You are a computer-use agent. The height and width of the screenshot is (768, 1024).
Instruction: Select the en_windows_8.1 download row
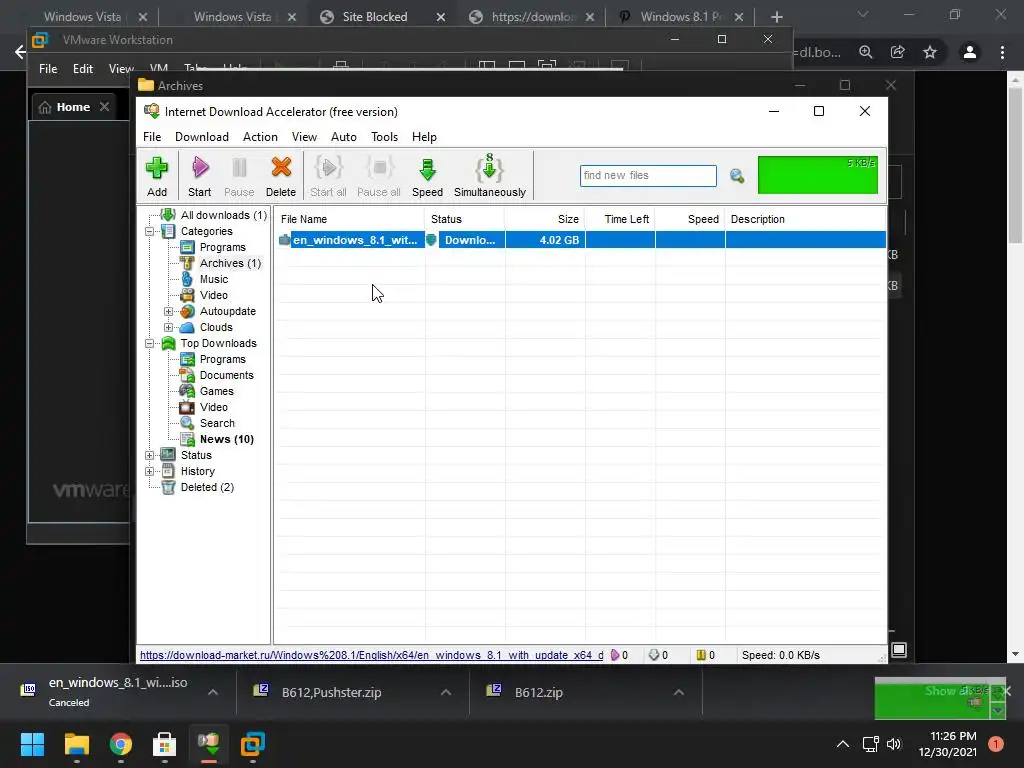(x=580, y=240)
